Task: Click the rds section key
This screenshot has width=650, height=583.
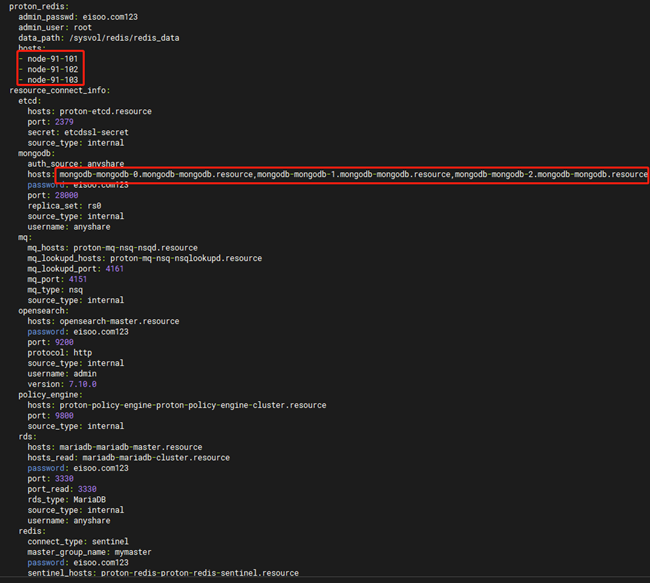Action: coord(27,437)
